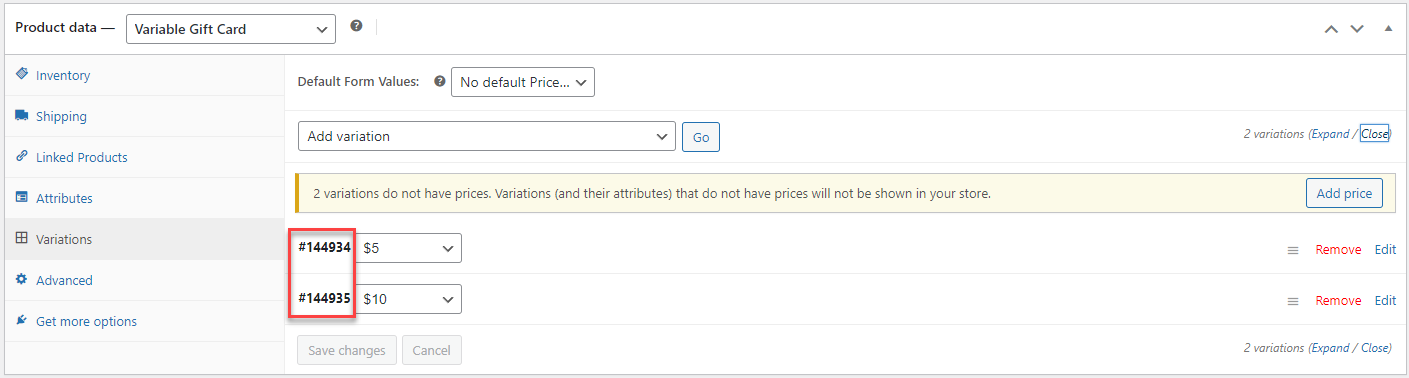Click the Go button
The width and height of the screenshot is (1409, 378).
[701, 137]
